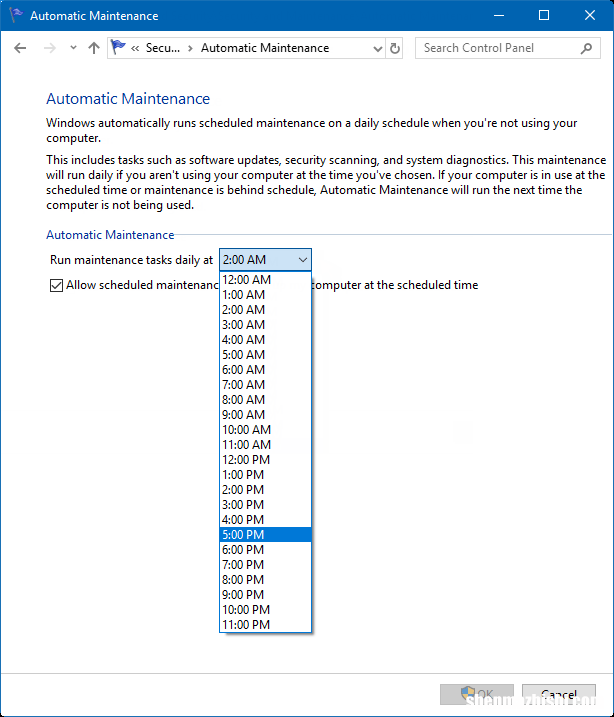
Task: Toggle Allow scheduled maintenance checkbox
Action: 56,285
